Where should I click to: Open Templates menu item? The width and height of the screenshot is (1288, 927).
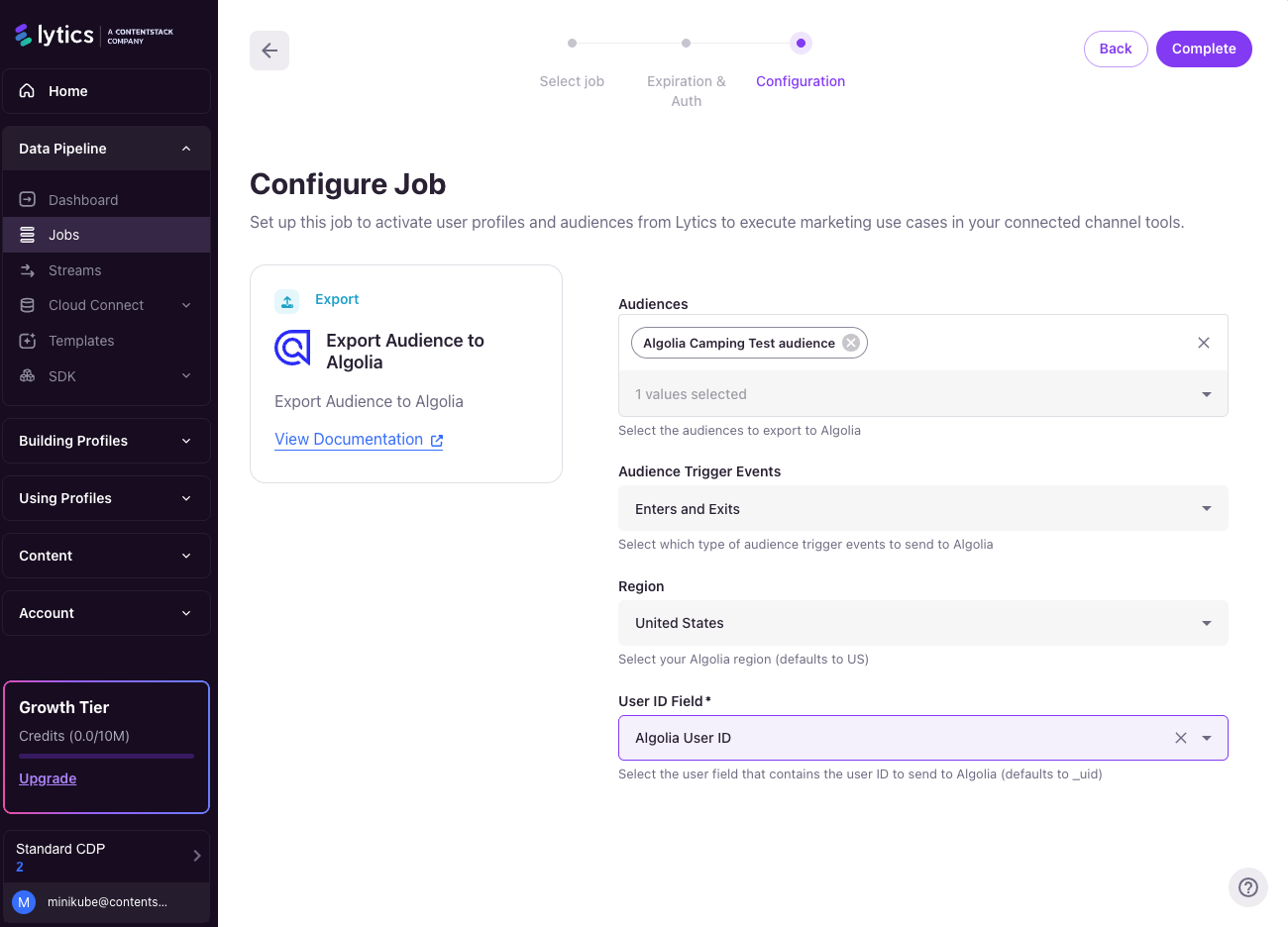coord(106,341)
